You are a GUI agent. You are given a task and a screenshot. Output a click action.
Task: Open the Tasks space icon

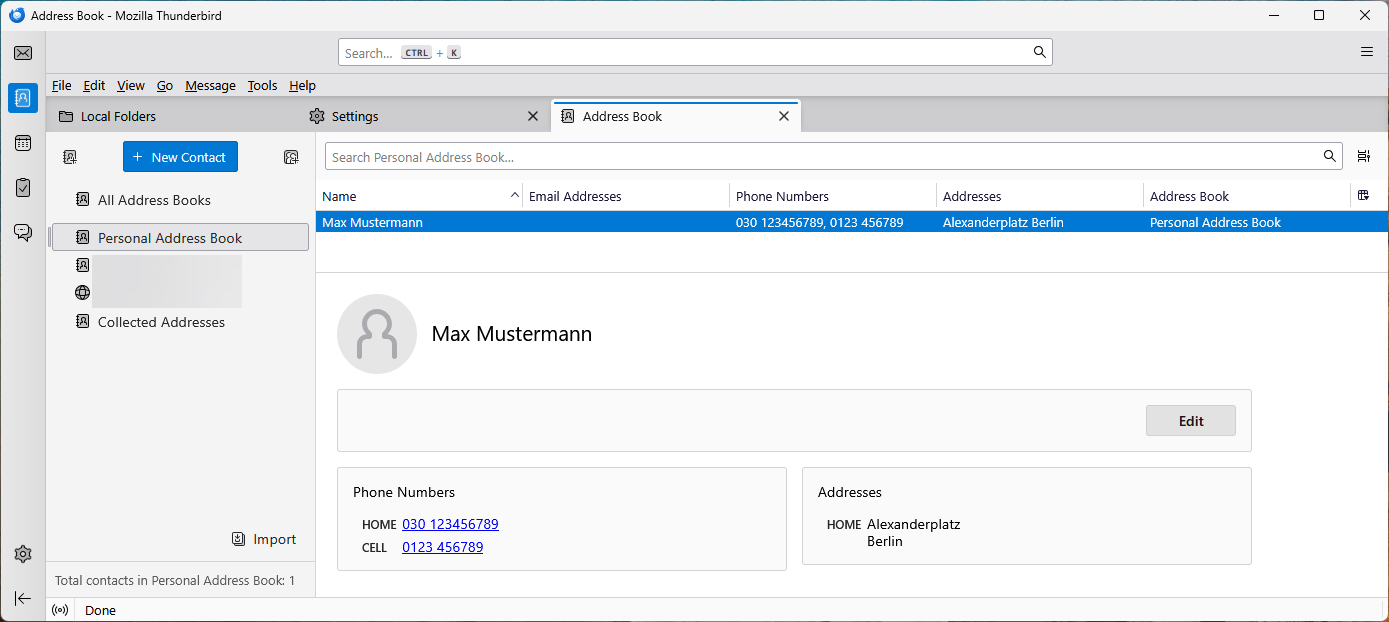pyautogui.click(x=23, y=188)
